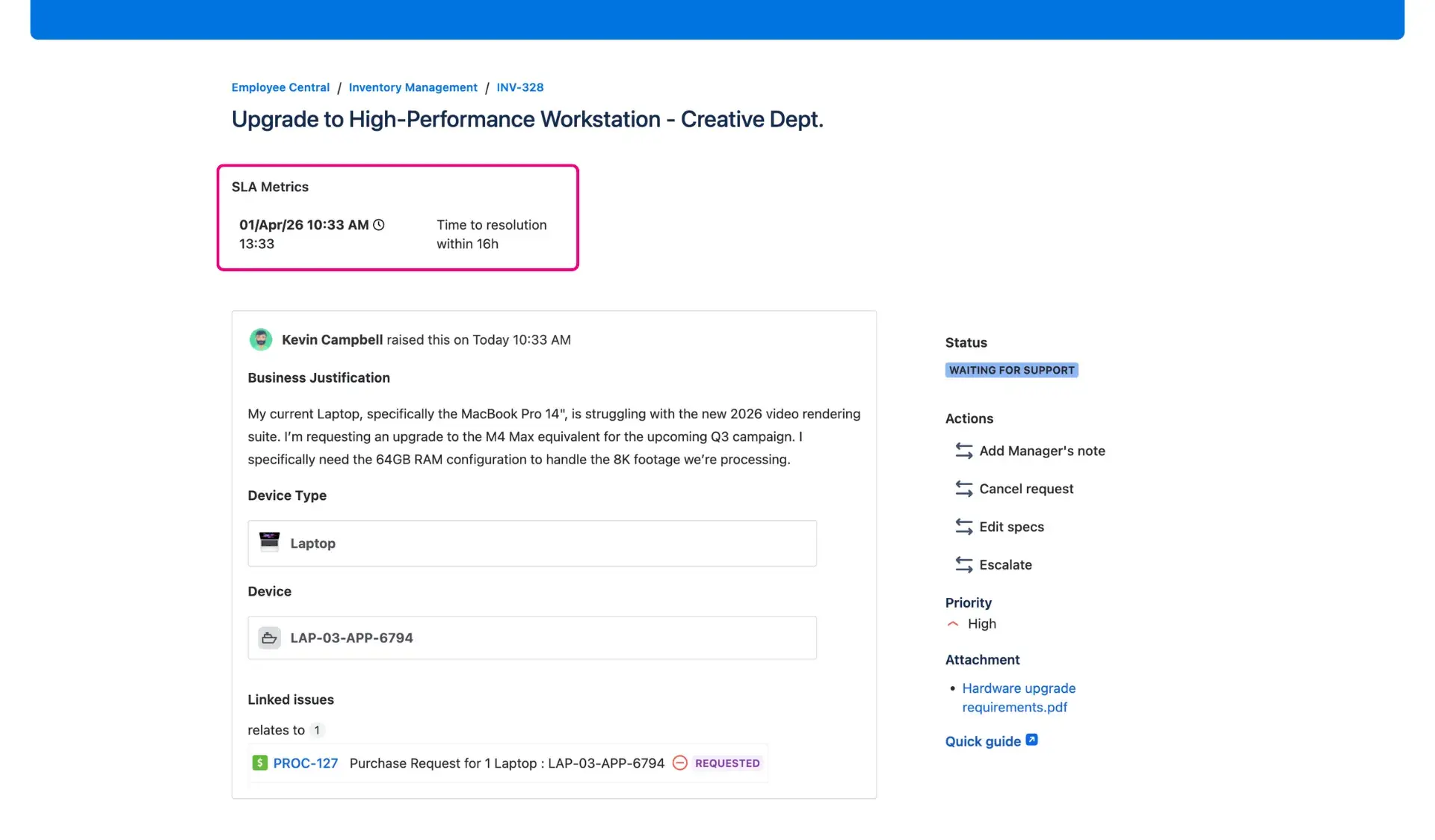Click the clock icon in SLA Metrics
1435x840 pixels.
[x=379, y=224]
